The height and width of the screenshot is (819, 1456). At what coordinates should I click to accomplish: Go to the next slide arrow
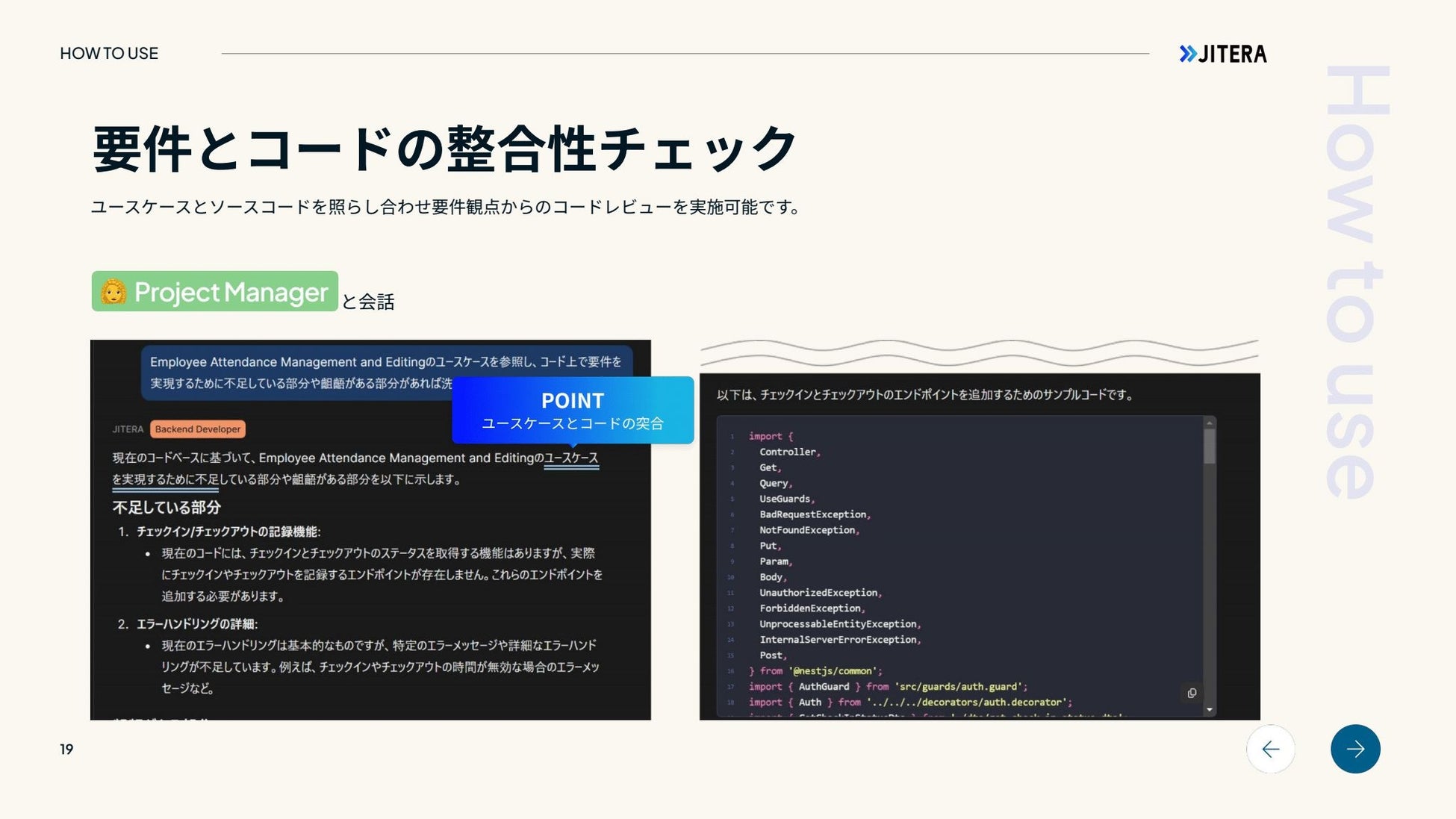1354,749
